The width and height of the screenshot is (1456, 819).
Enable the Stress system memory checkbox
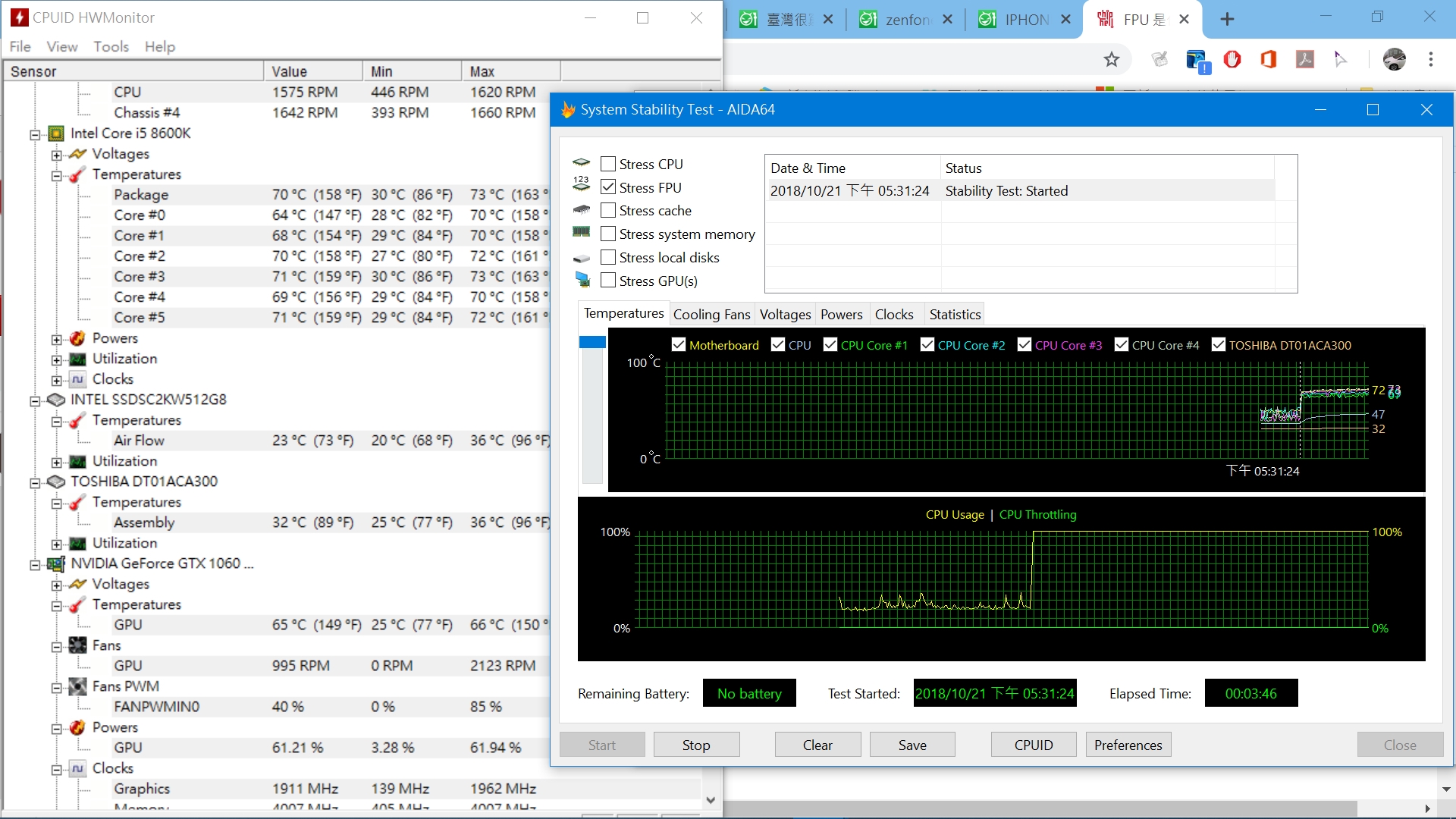coord(608,234)
